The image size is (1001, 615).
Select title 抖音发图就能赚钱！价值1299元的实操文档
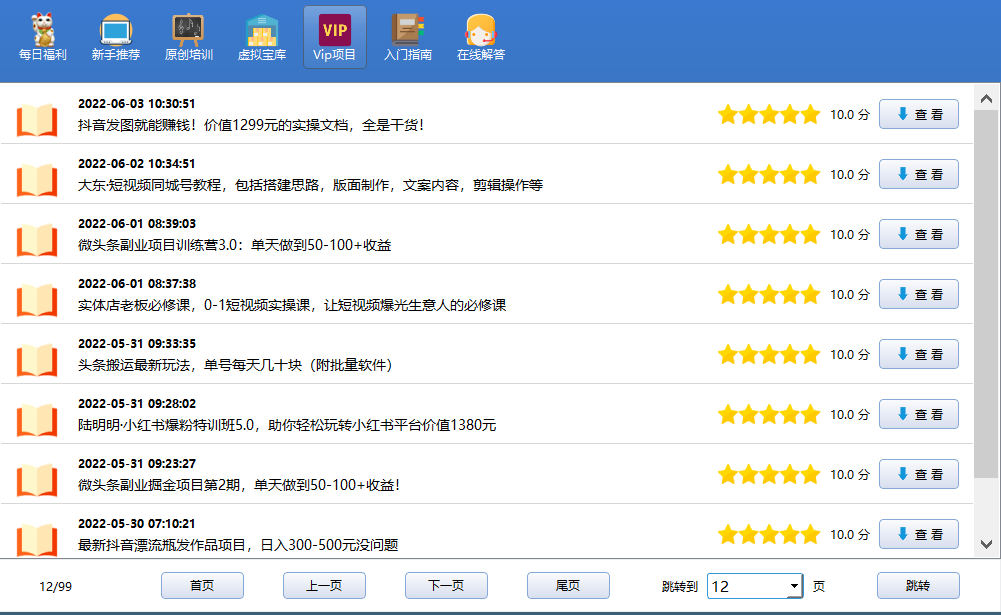(251, 125)
